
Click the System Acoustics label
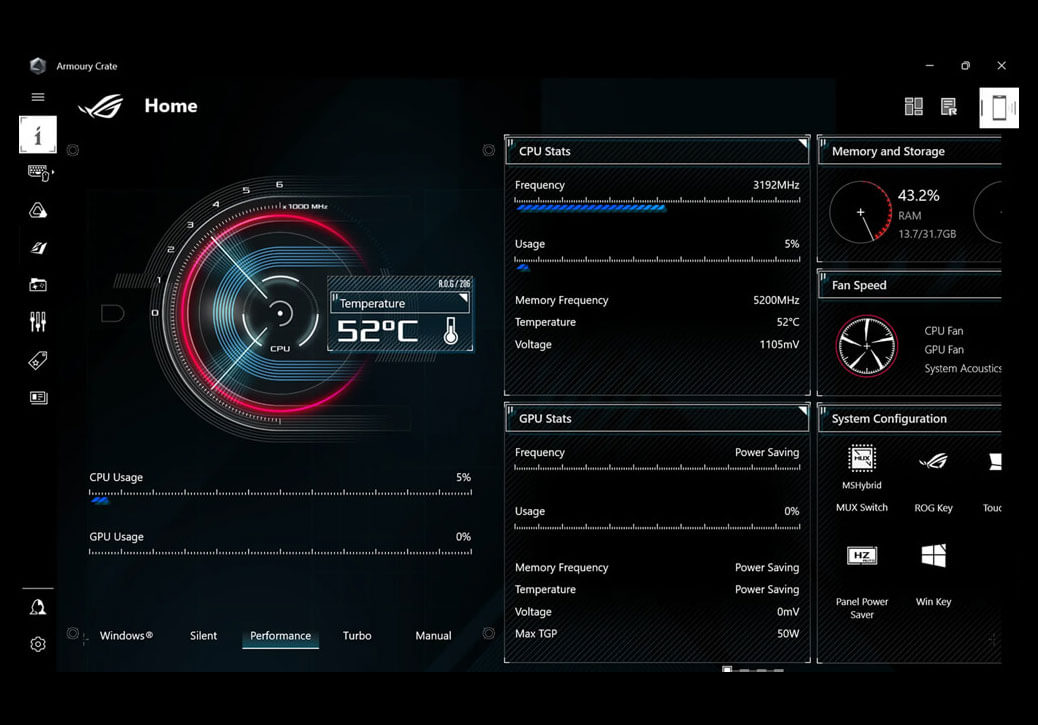tap(963, 368)
